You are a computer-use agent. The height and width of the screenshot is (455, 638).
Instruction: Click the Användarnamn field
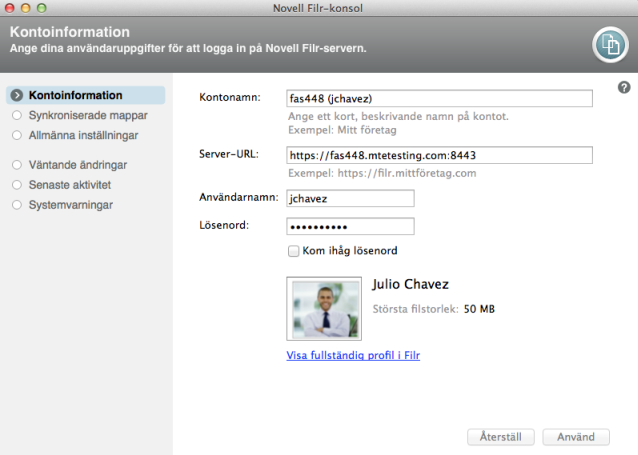point(350,198)
